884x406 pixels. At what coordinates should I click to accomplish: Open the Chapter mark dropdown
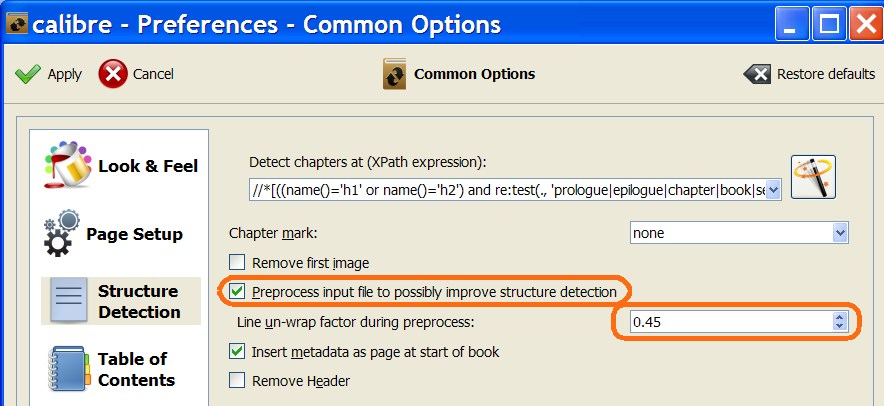pos(840,233)
